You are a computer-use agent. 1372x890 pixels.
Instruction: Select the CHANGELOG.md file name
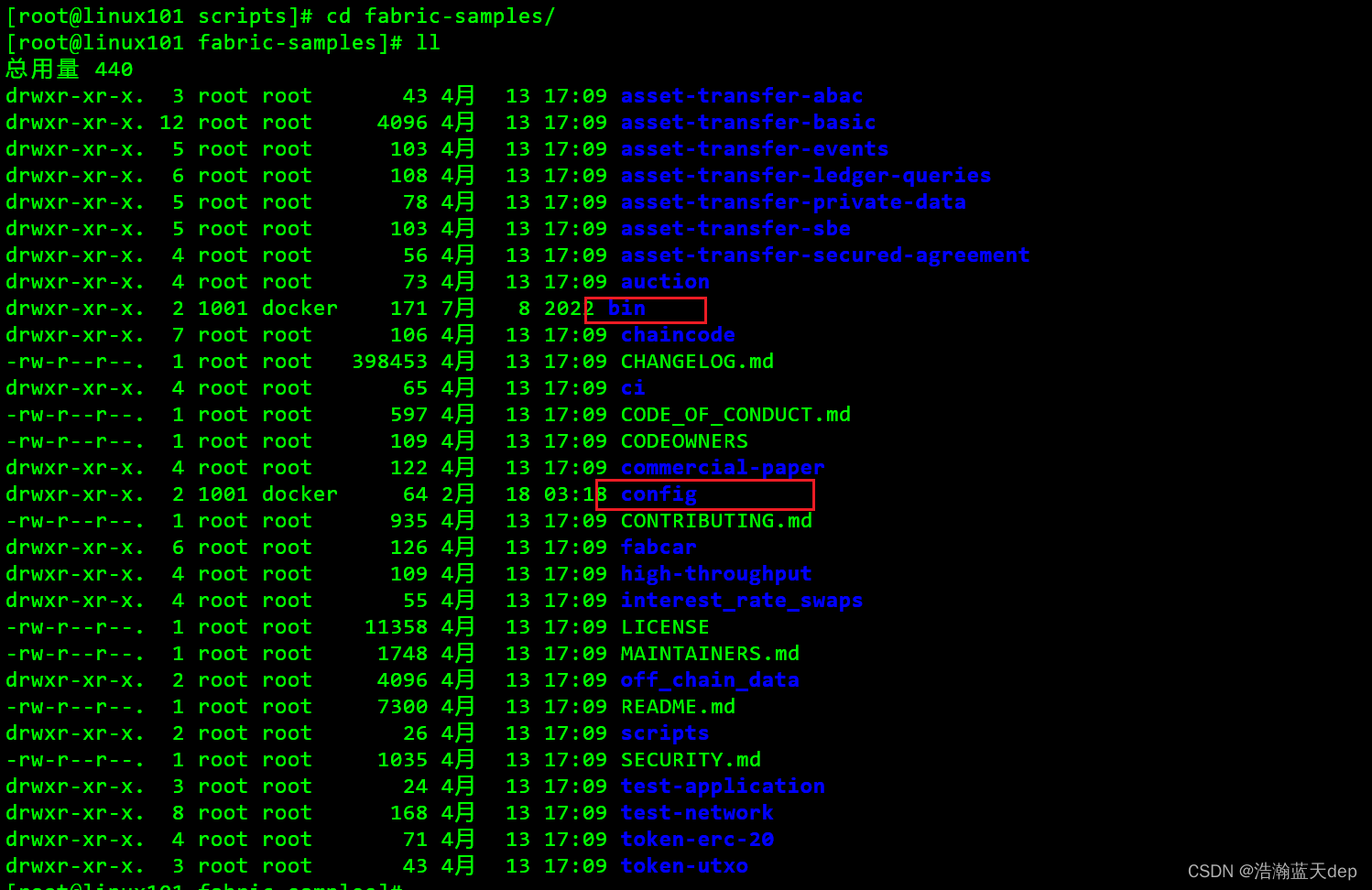coord(697,362)
